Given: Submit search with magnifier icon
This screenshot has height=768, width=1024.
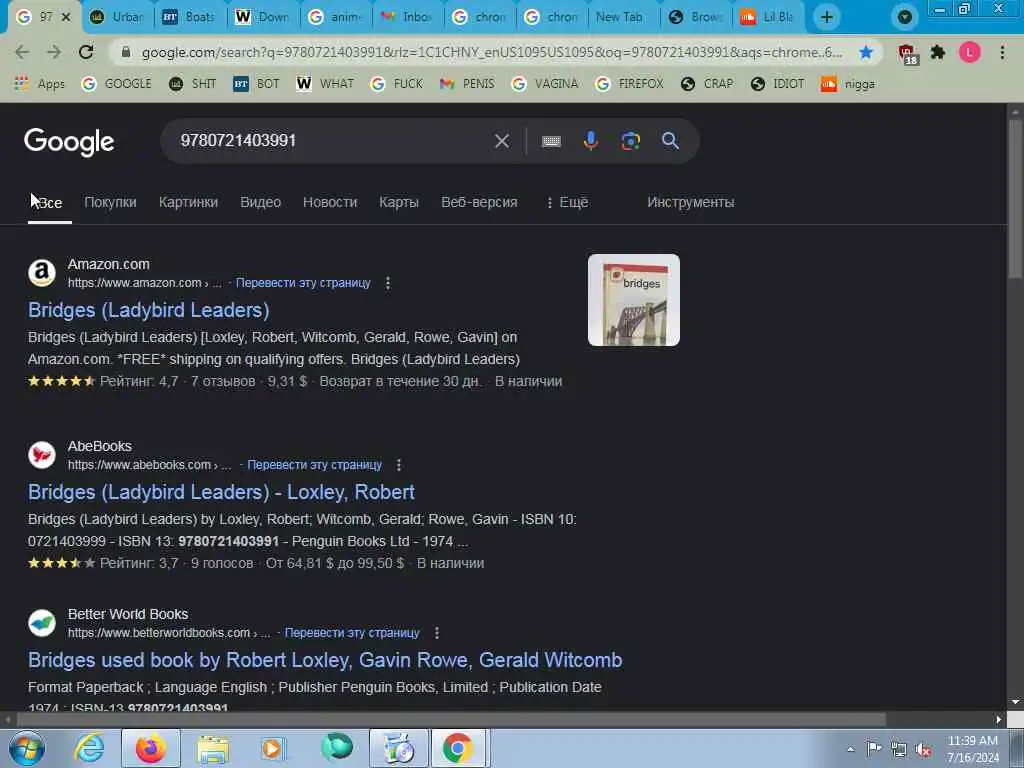Looking at the screenshot, I should (670, 140).
